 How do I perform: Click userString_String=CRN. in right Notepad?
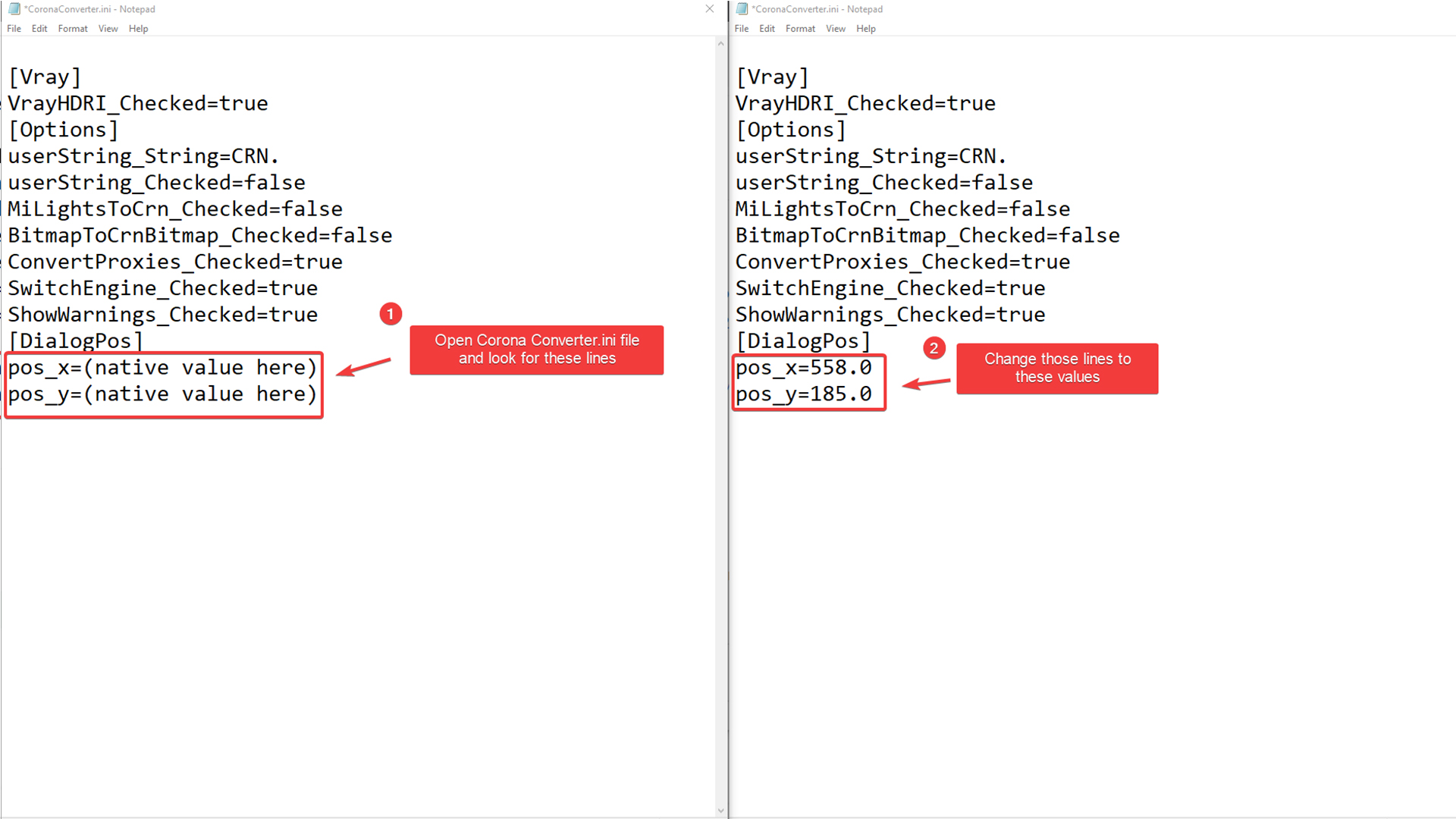(x=871, y=157)
